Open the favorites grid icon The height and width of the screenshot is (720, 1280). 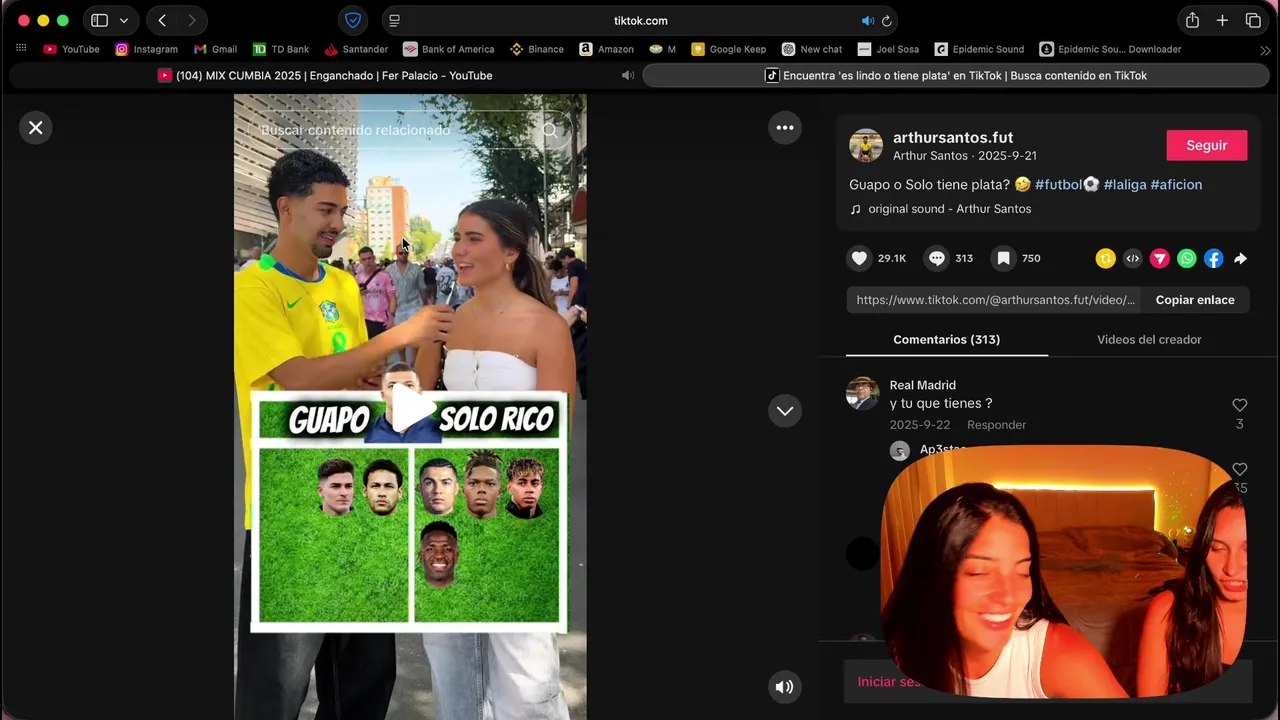pos(21,49)
